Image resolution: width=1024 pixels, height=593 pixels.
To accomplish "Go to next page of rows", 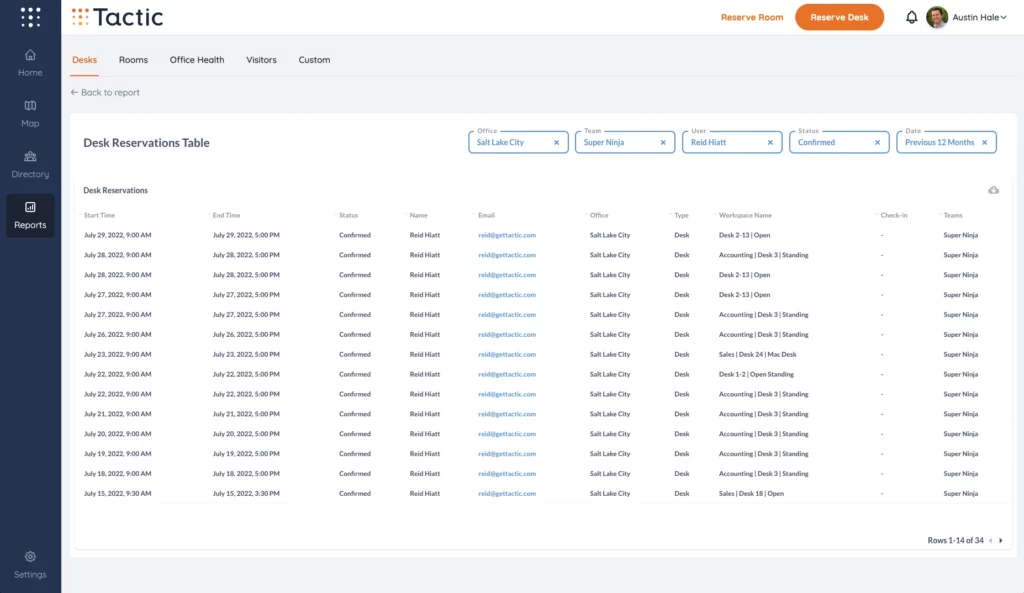I will [1000, 541].
